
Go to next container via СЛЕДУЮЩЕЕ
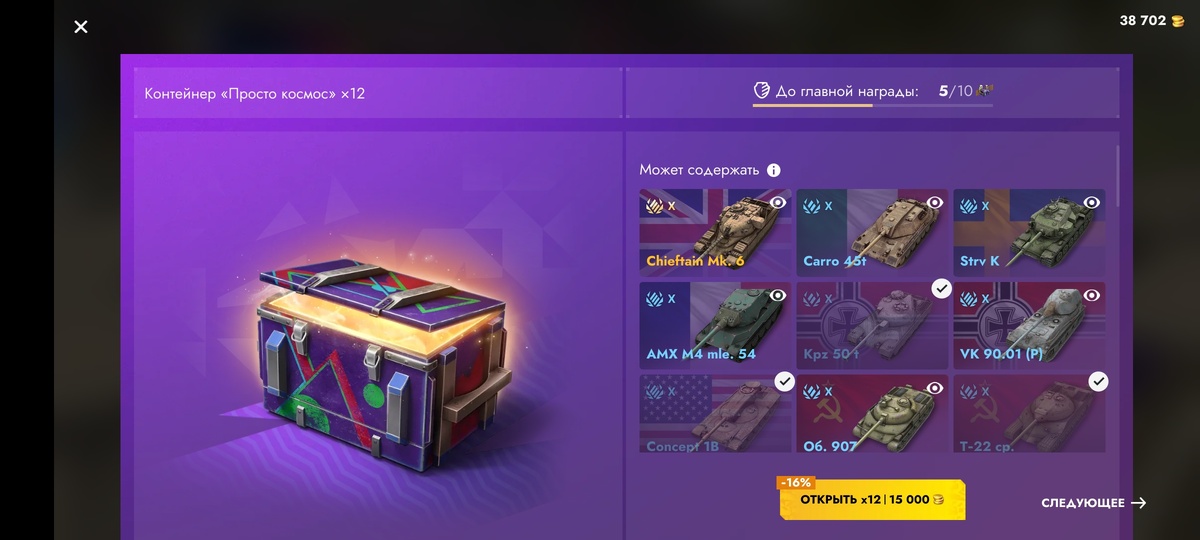tap(1094, 503)
